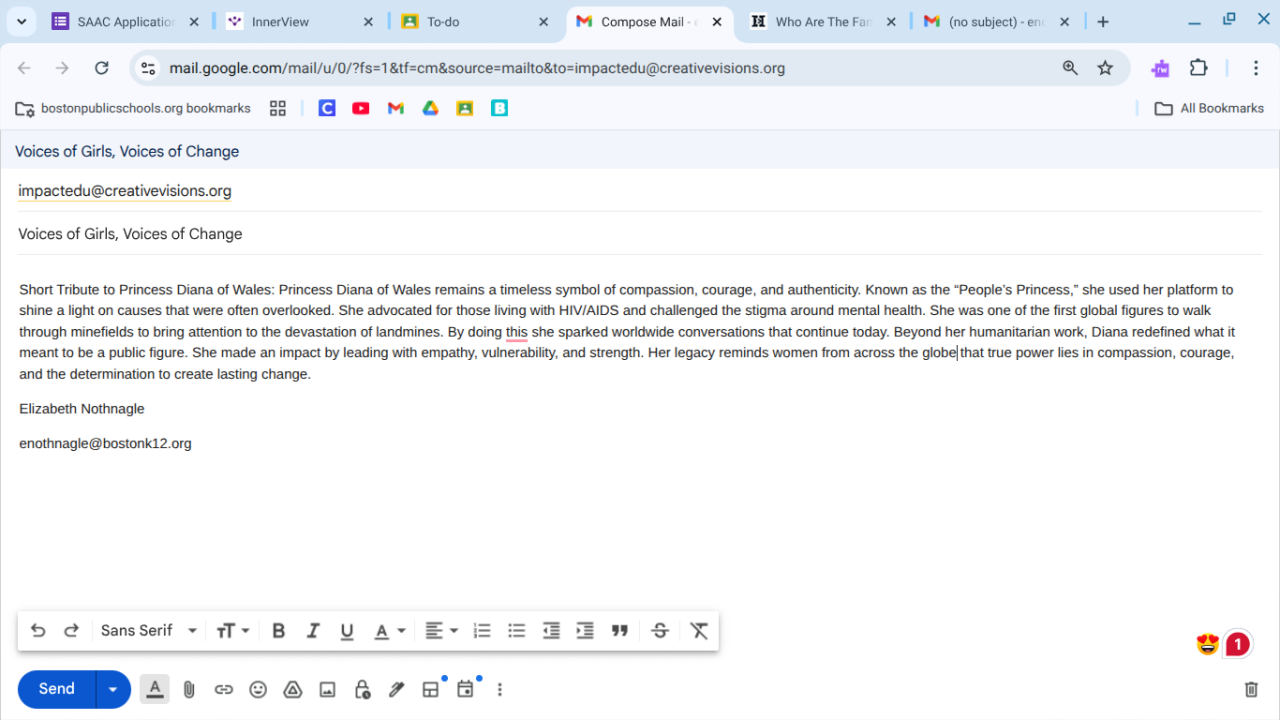The width and height of the screenshot is (1280, 720).
Task: Open the zoom magnifier in address bar
Action: 1070,68
